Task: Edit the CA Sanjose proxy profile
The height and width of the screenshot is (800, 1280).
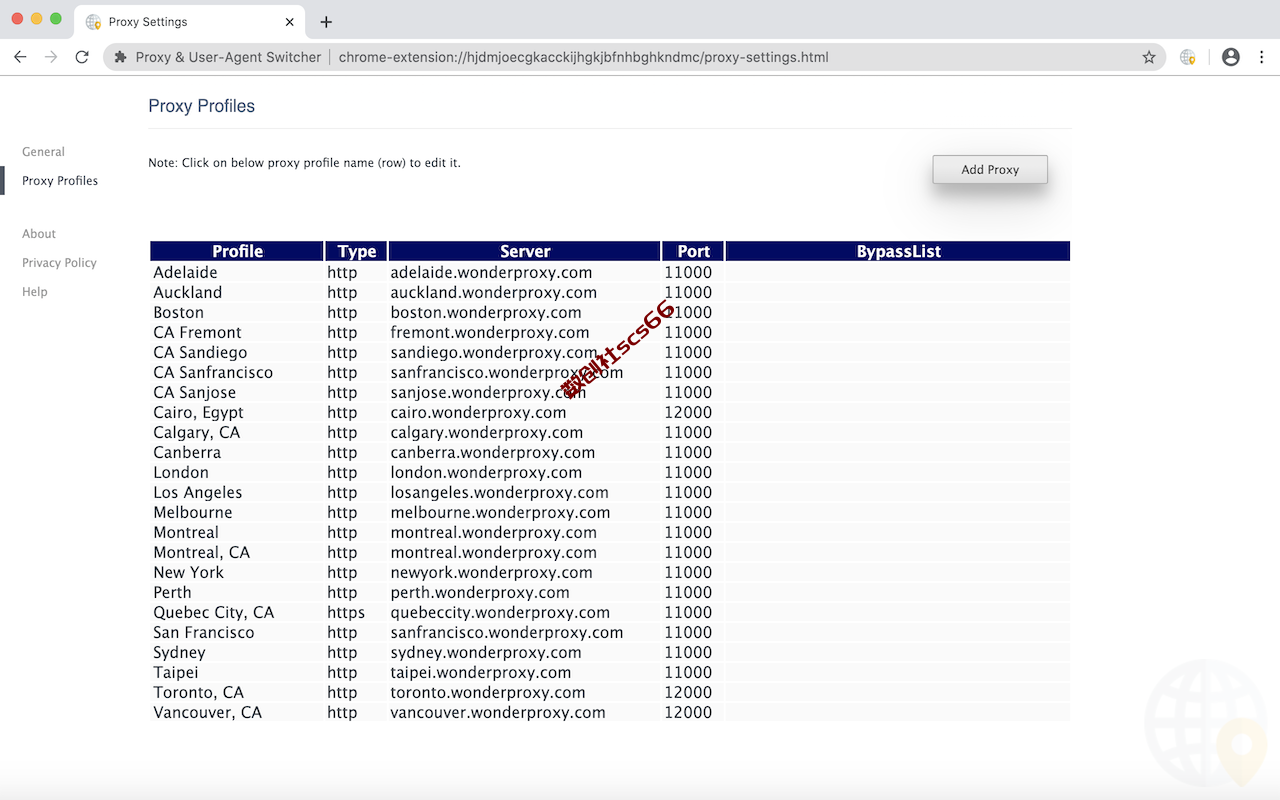Action: coord(610,392)
